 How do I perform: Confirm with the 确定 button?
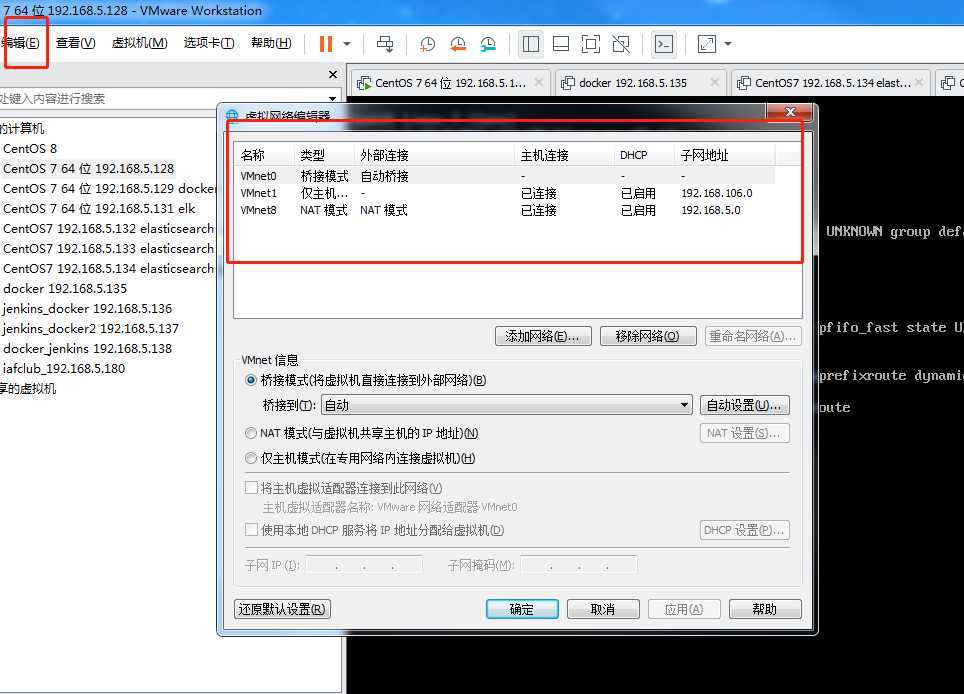522,609
